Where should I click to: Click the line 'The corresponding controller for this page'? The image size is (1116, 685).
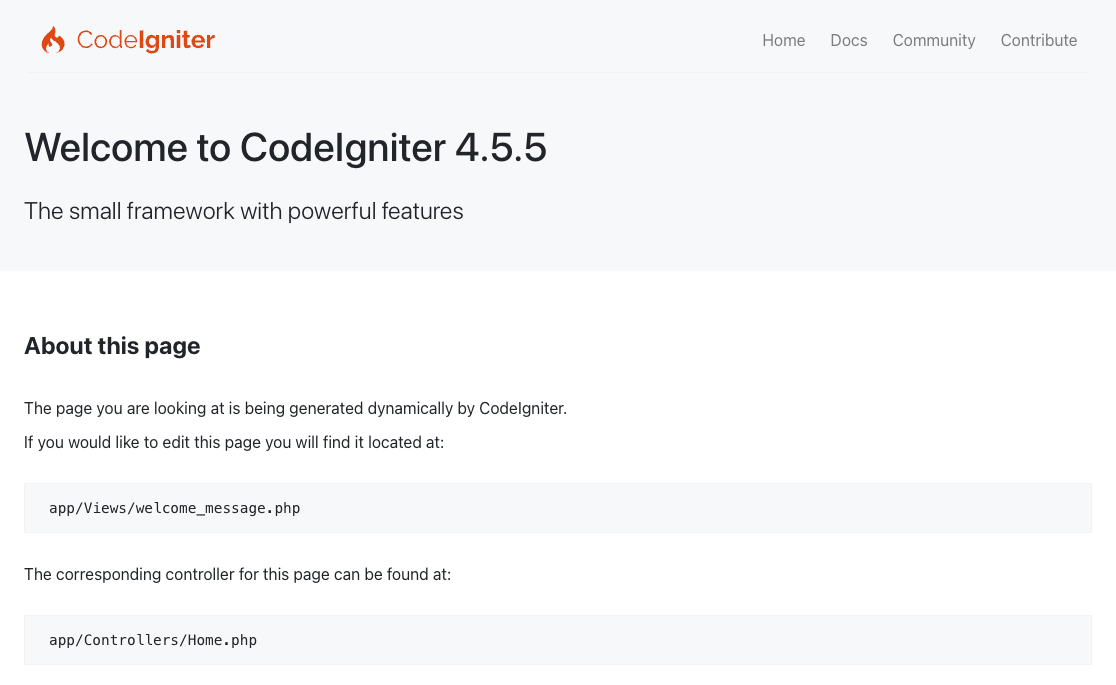[238, 575]
